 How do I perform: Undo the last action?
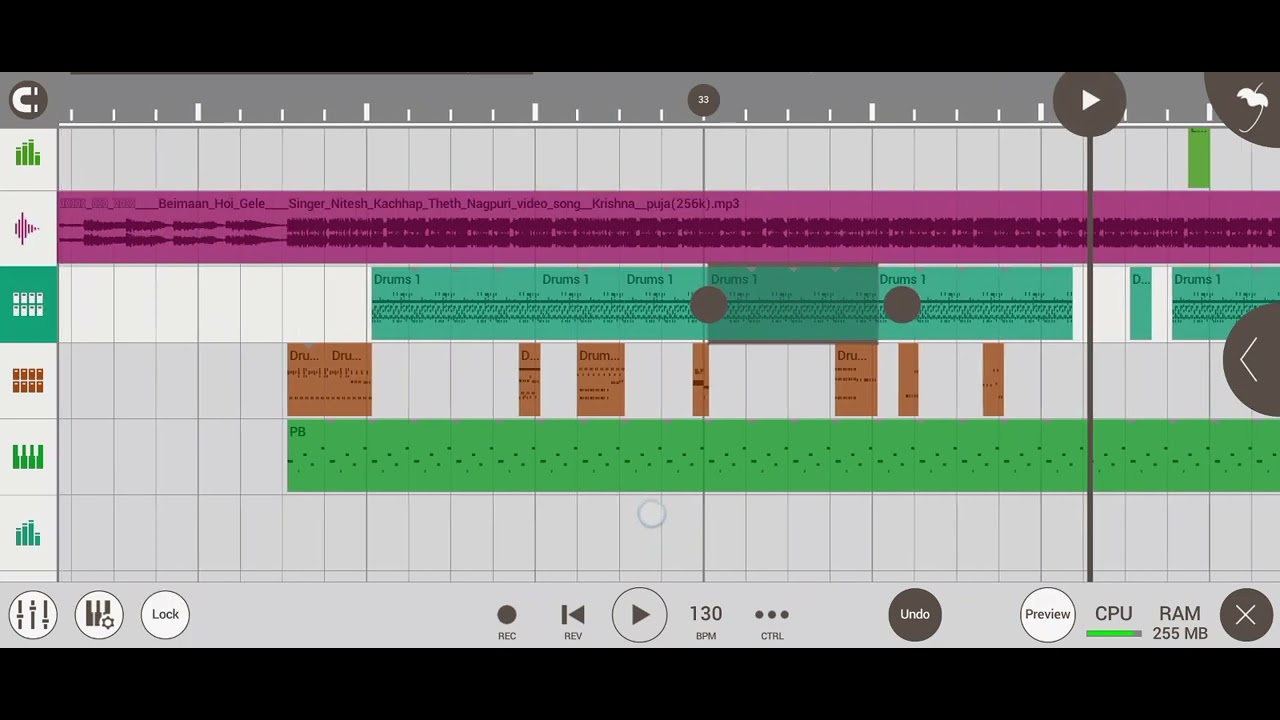[x=915, y=614]
